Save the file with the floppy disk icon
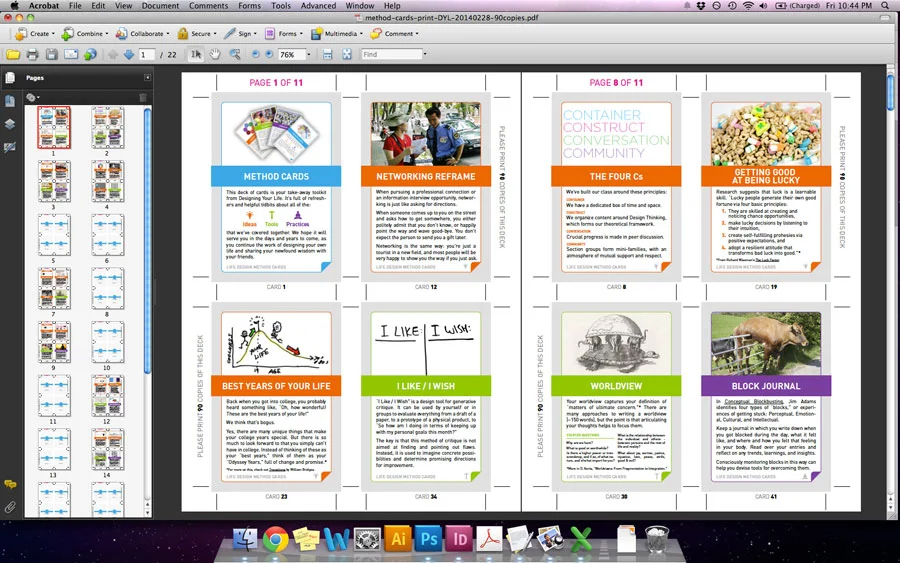 click(52, 55)
